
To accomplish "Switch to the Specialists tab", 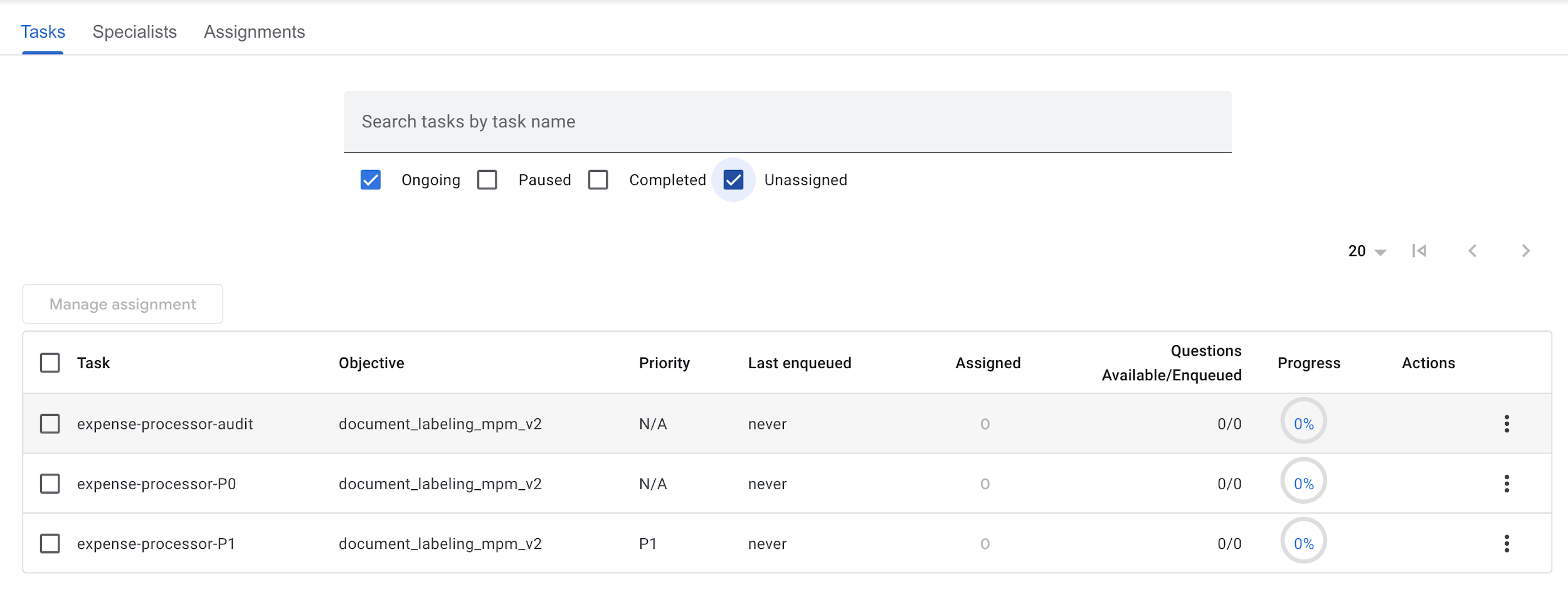I will click(134, 32).
